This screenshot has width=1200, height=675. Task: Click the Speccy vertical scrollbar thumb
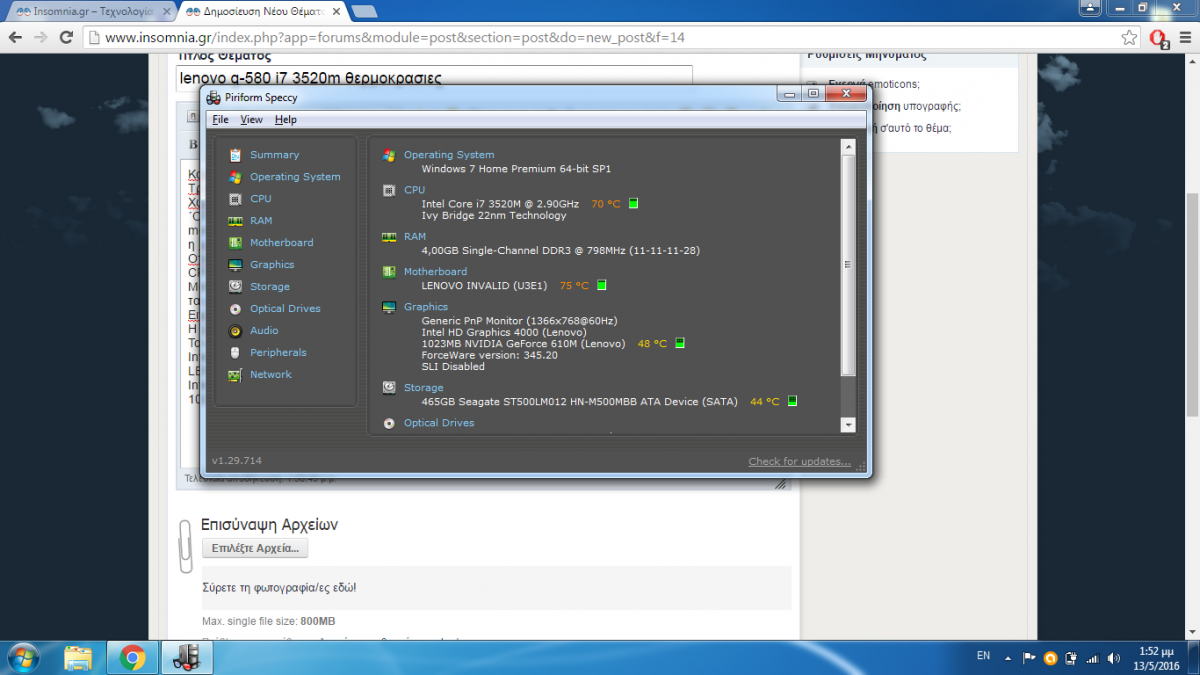coord(849,265)
